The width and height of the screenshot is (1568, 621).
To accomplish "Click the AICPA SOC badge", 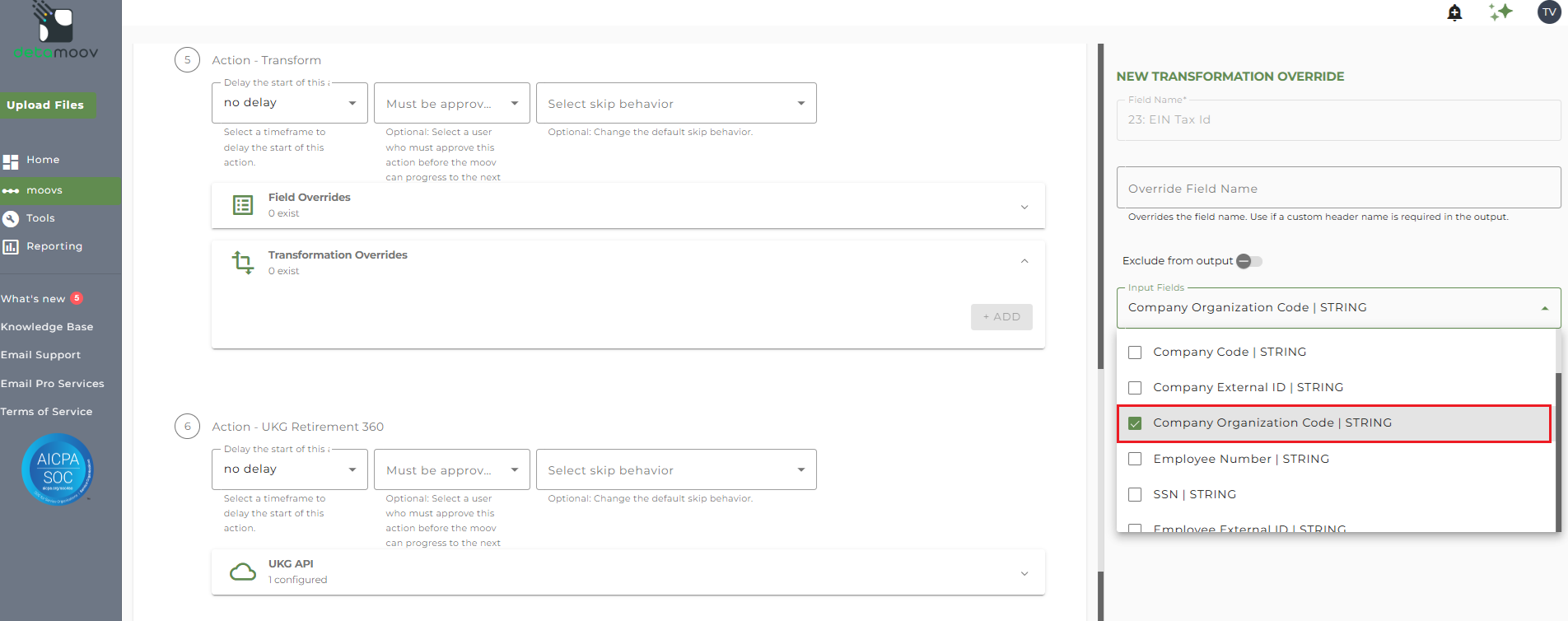I will click(x=58, y=469).
